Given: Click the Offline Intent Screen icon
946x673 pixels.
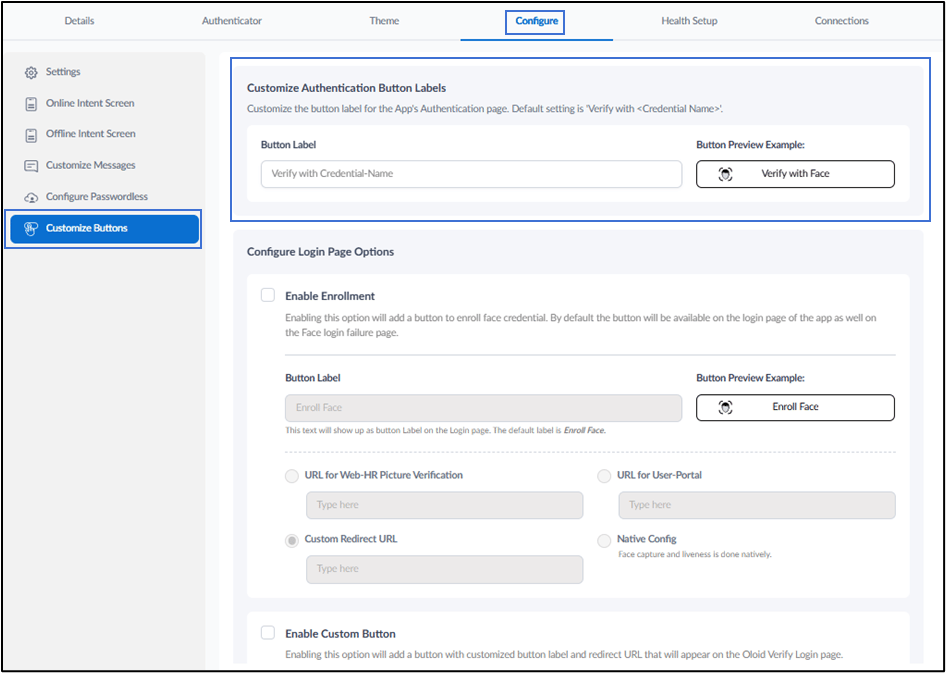Looking at the screenshot, I should (31, 134).
